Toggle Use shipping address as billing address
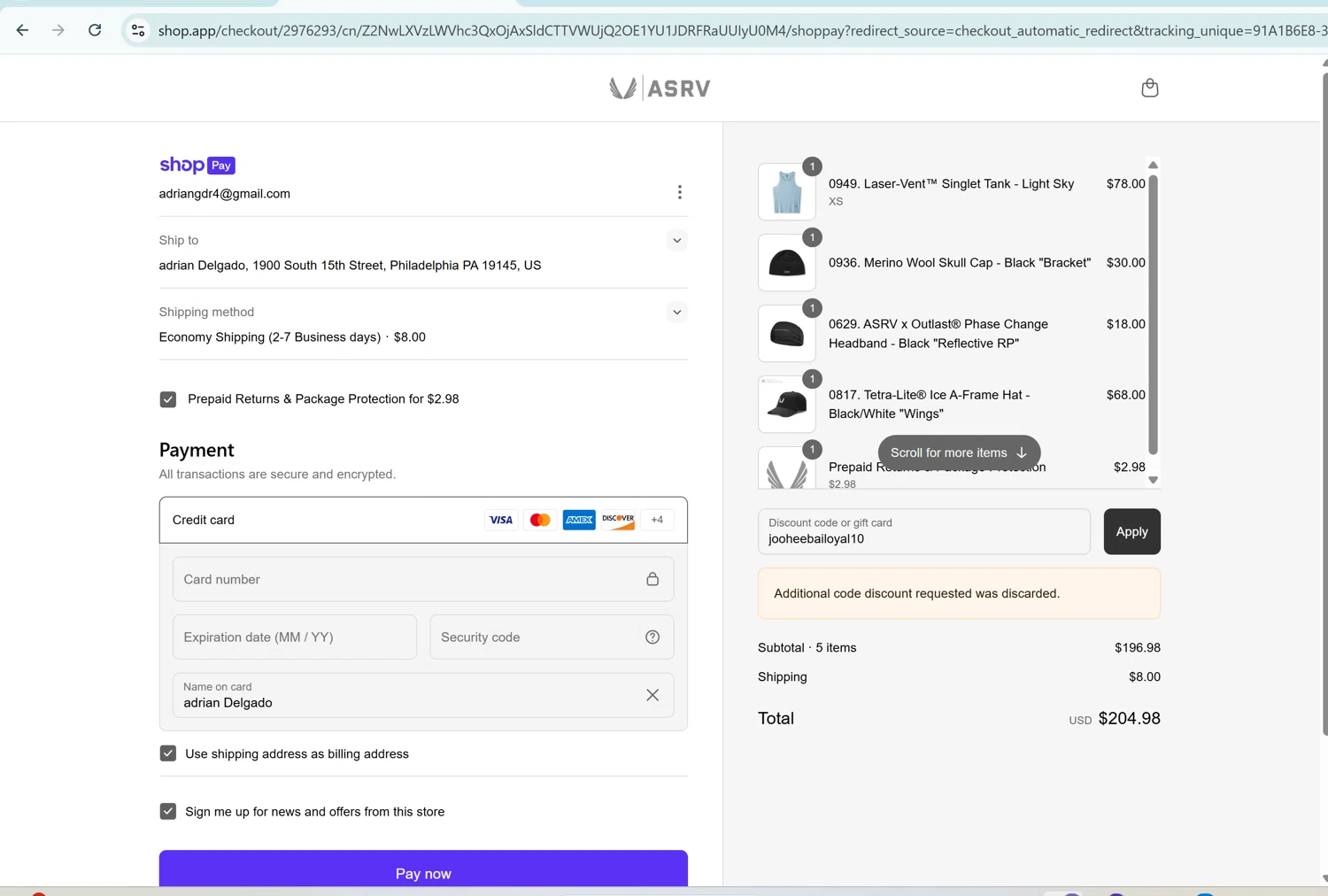This screenshot has height=896, width=1328. click(168, 753)
